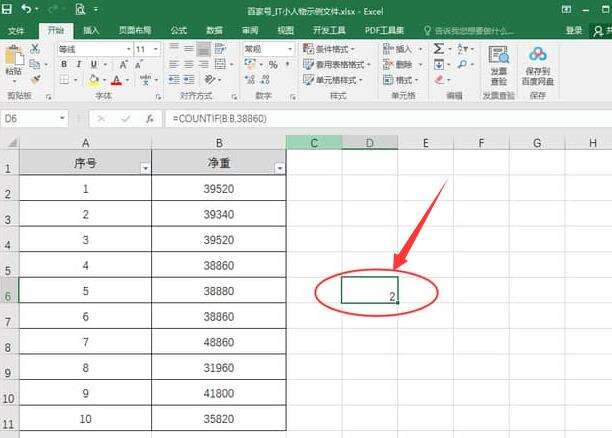The image size is (612, 438).
Task: Toggle Center horizontal alignment
Action: point(189,64)
